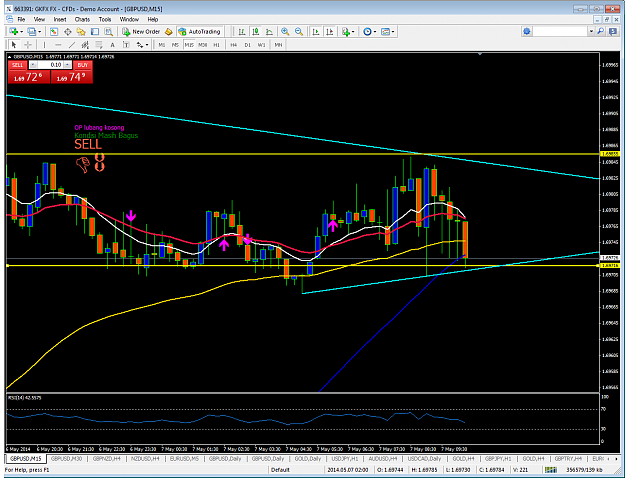The height and width of the screenshot is (478, 625).
Task: Zoom in on the chart
Action: coord(285,31)
